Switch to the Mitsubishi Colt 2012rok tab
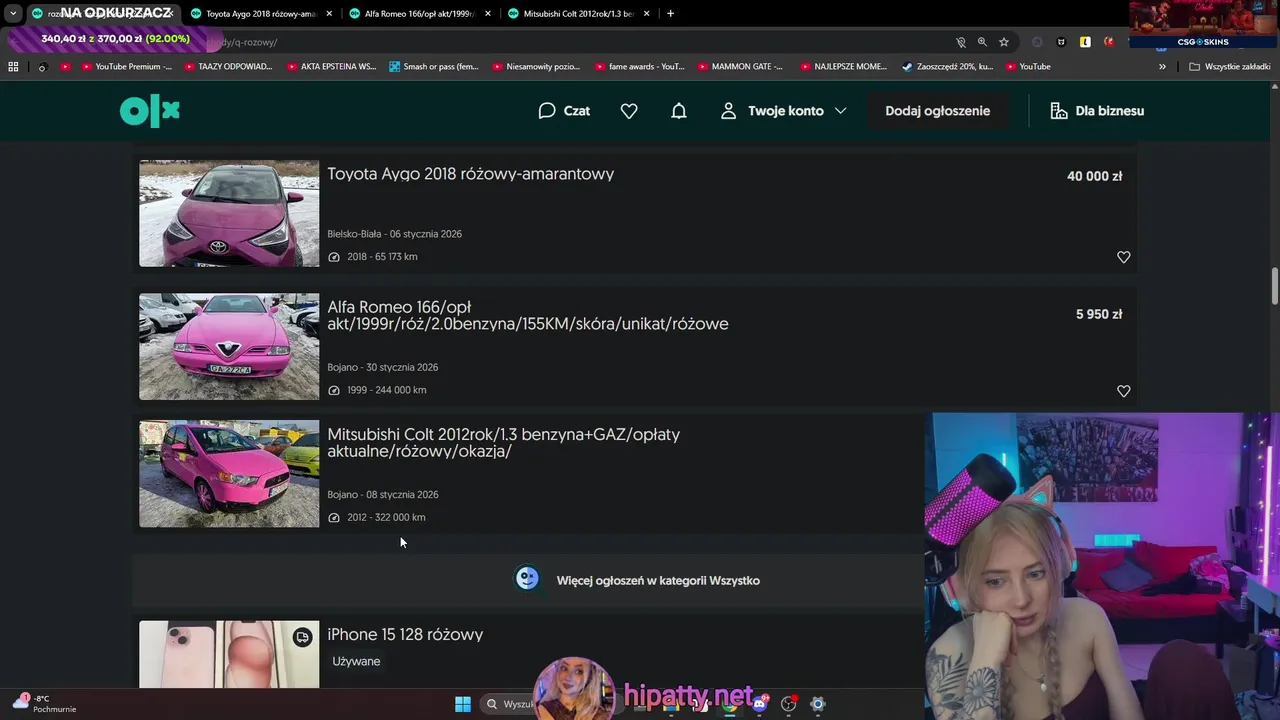The width and height of the screenshot is (1280, 720). point(578,14)
